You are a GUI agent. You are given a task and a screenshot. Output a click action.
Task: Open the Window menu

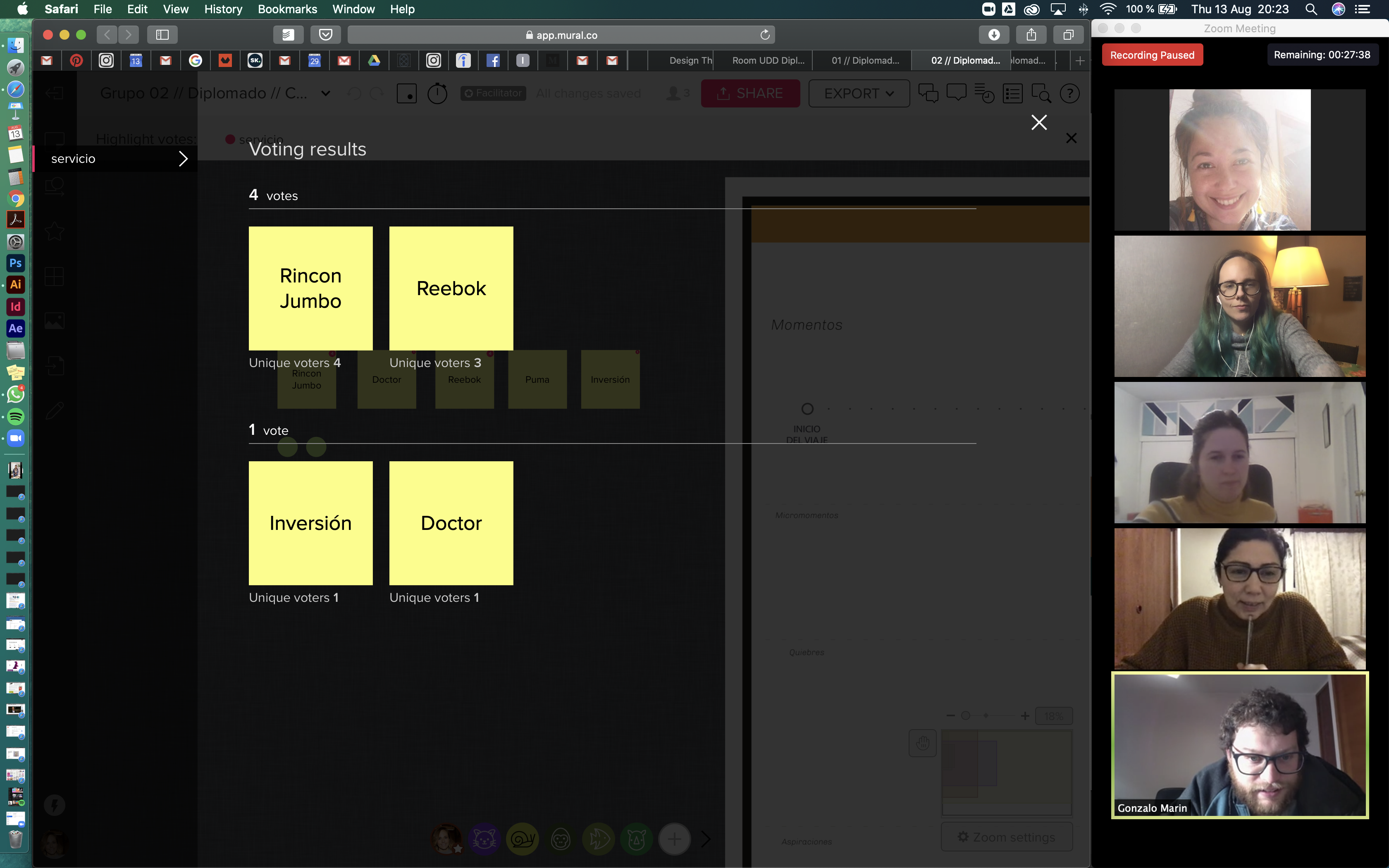(x=353, y=9)
